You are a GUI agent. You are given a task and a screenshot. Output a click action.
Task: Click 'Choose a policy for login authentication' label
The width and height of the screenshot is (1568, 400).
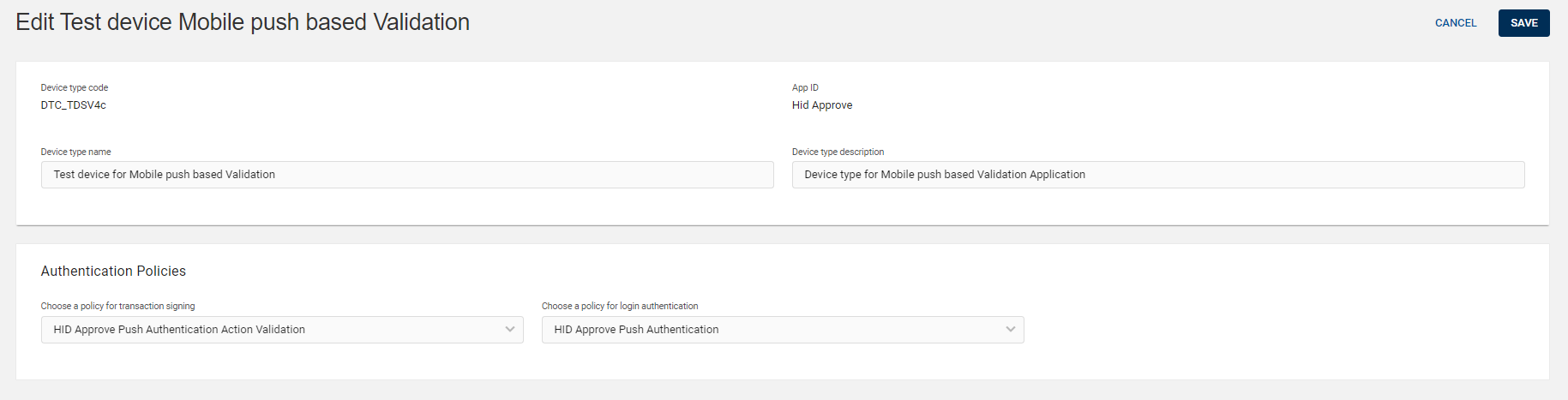click(x=620, y=306)
